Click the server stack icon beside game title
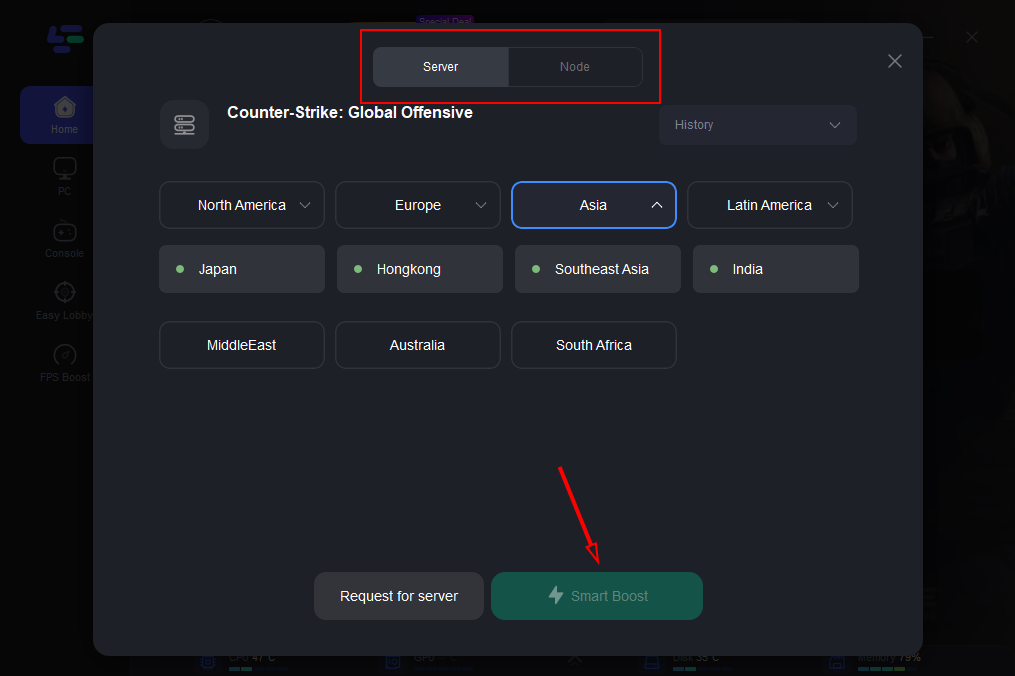This screenshot has width=1015, height=676. click(184, 125)
